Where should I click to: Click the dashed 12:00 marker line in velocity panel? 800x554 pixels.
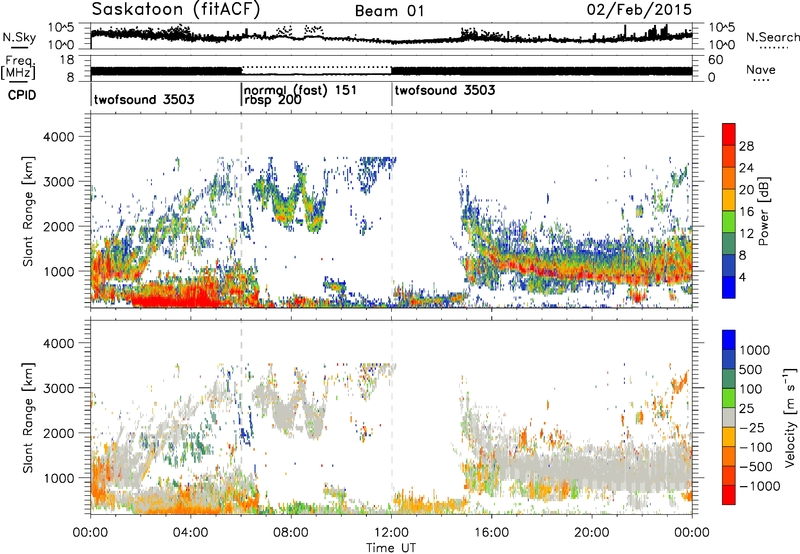(x=391, y=417)
